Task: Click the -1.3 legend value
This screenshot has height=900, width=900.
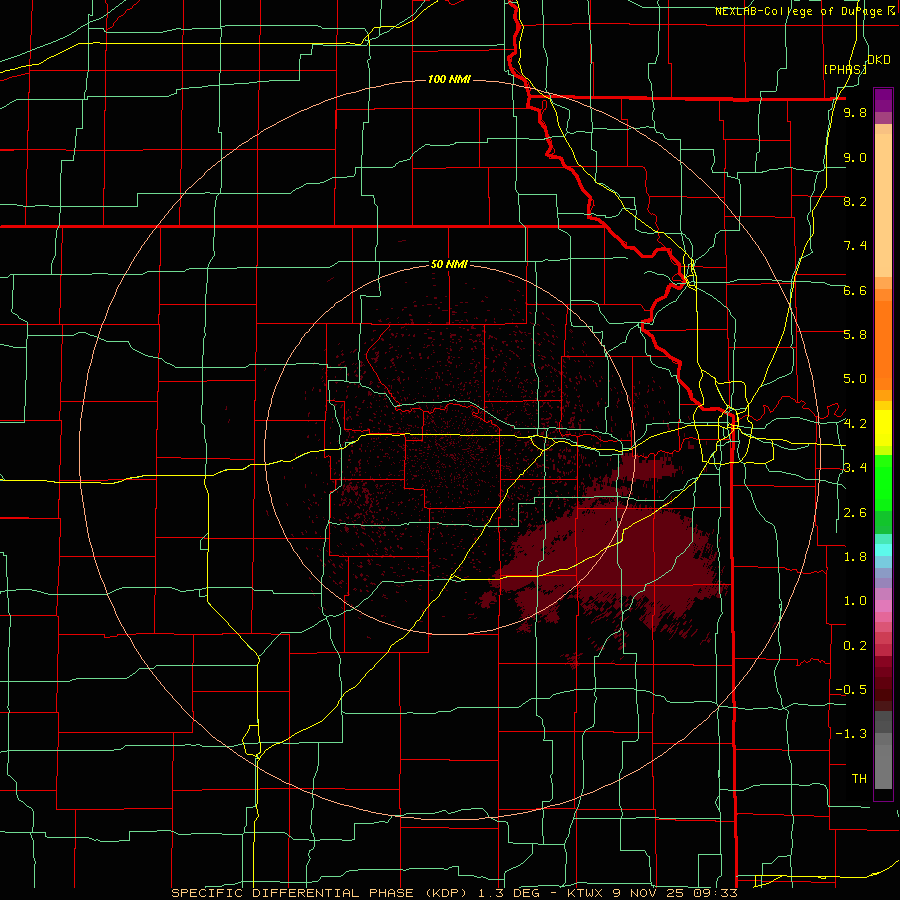Action: 851,734
